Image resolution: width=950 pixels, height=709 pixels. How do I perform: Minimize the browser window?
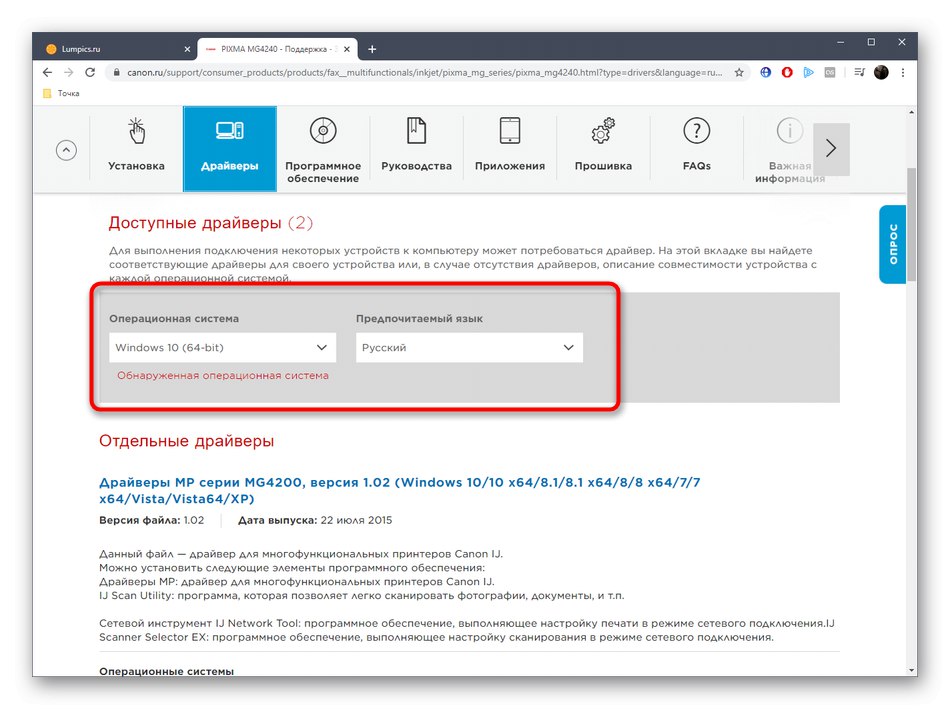click(x=840, y=42)
